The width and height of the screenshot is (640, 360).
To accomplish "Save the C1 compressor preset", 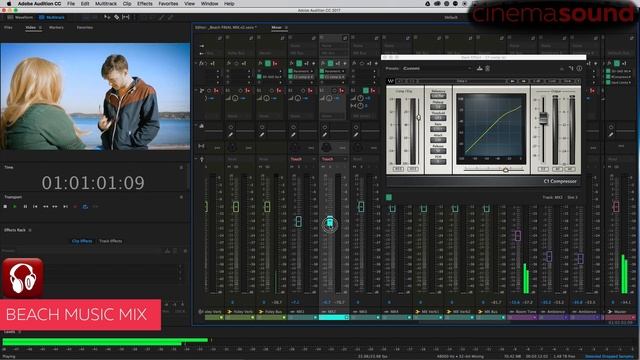I will click(480, 68).
